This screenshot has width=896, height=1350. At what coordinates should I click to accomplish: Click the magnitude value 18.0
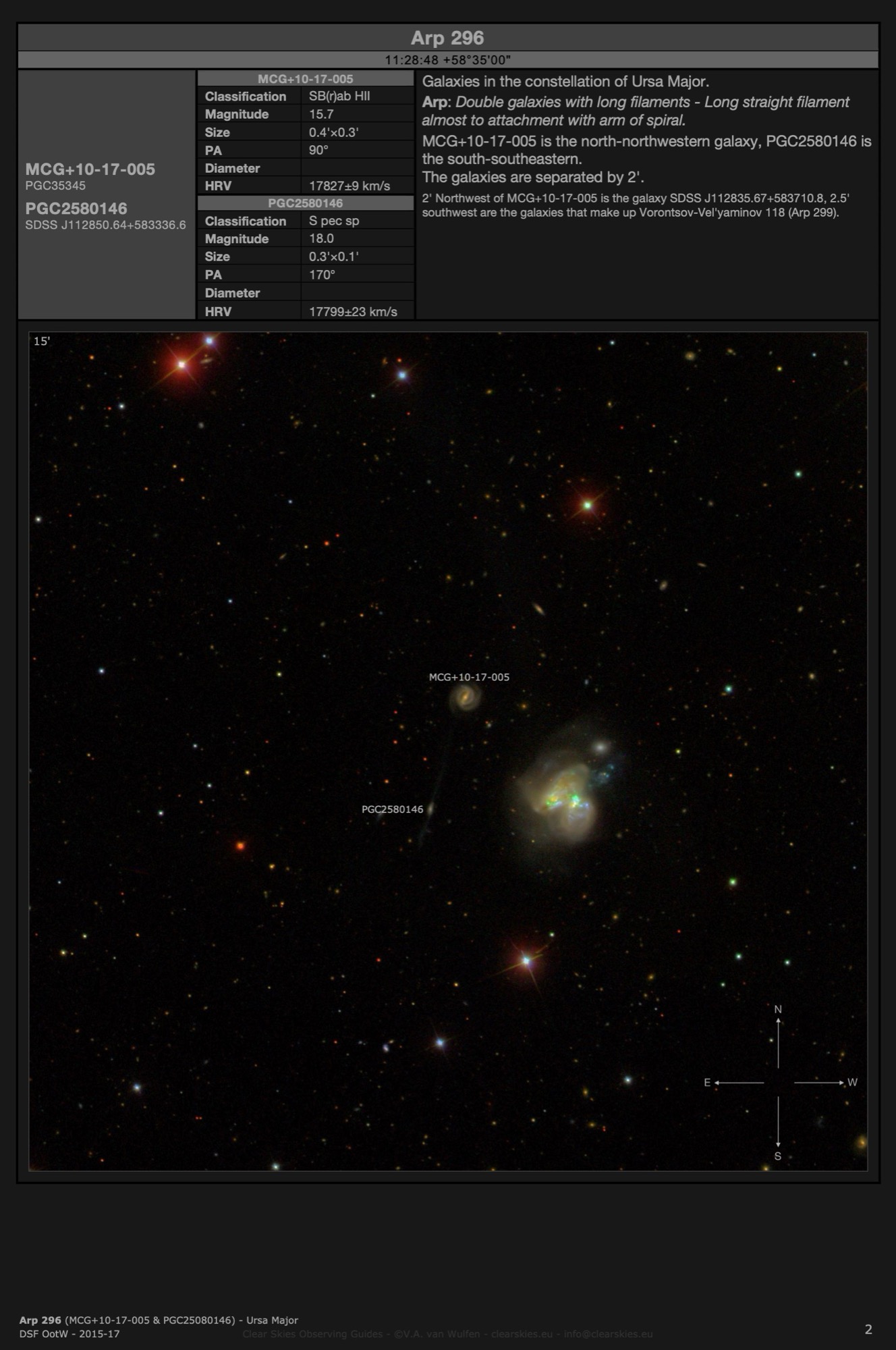pos(321,238)
